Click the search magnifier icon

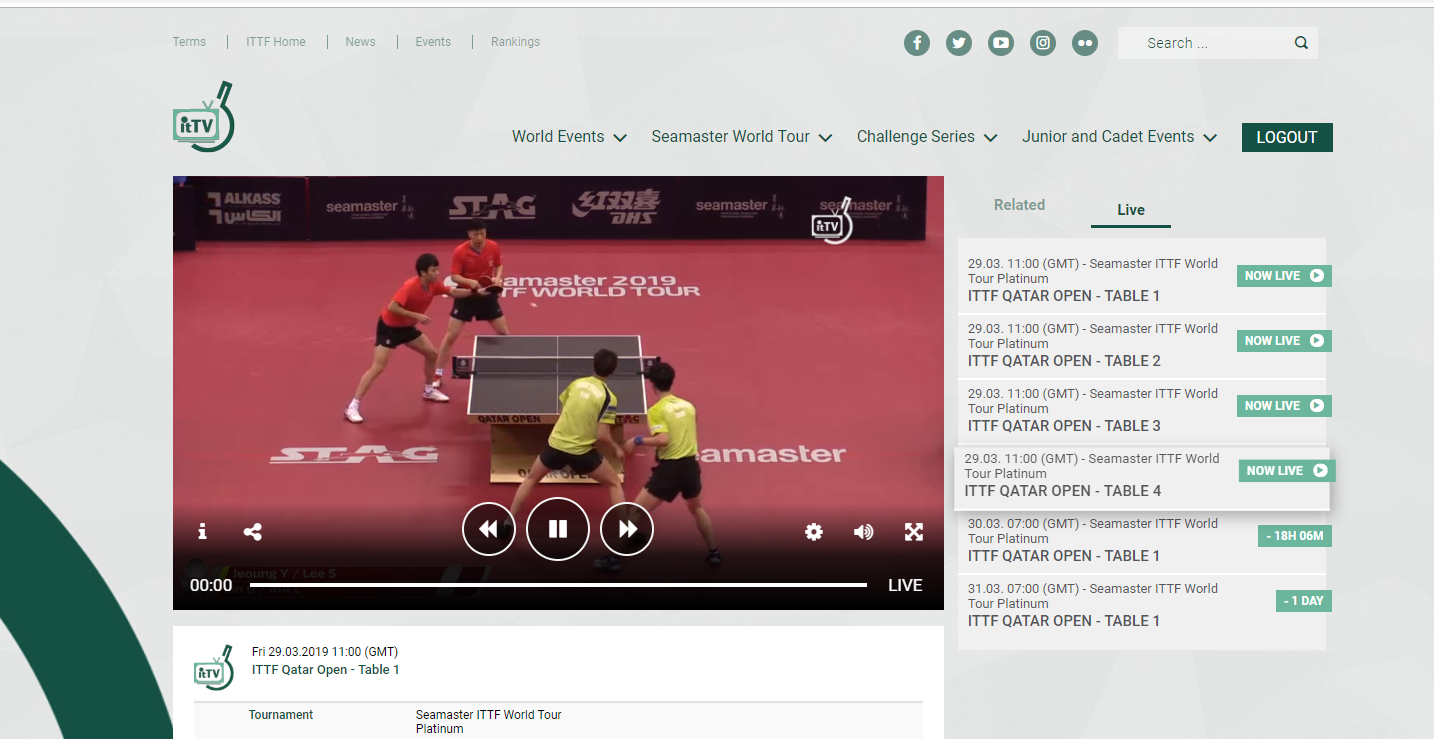[1301, 43]
